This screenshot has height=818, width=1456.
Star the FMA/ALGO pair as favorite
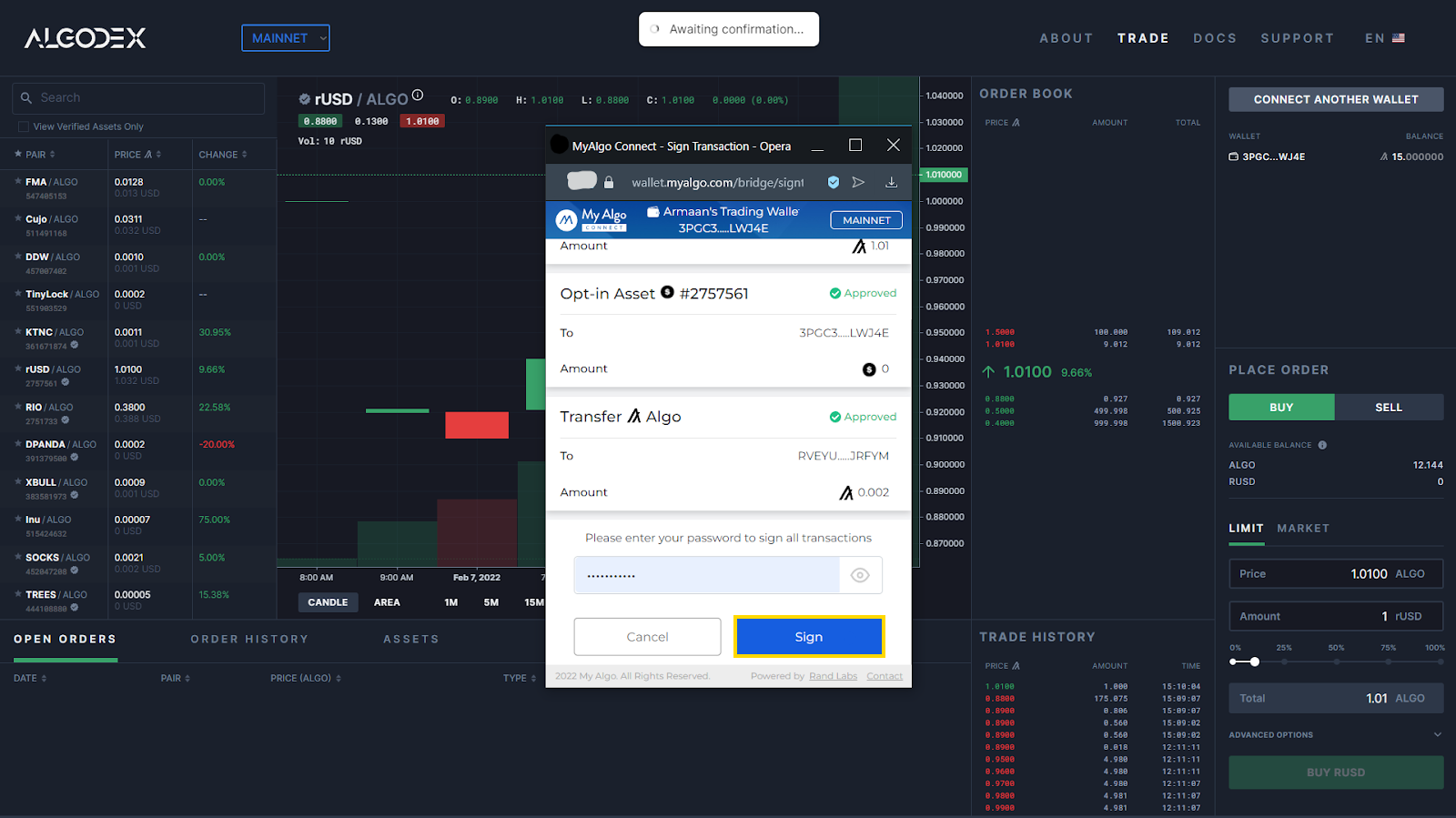click(18, 182)
